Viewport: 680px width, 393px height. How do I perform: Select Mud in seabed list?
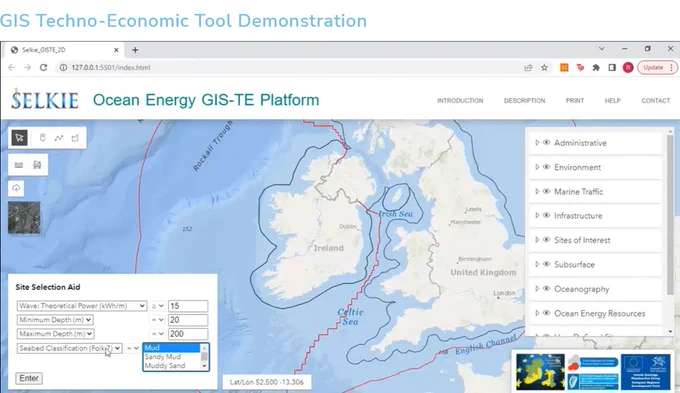pyautogui.click(x=172, y=348)
